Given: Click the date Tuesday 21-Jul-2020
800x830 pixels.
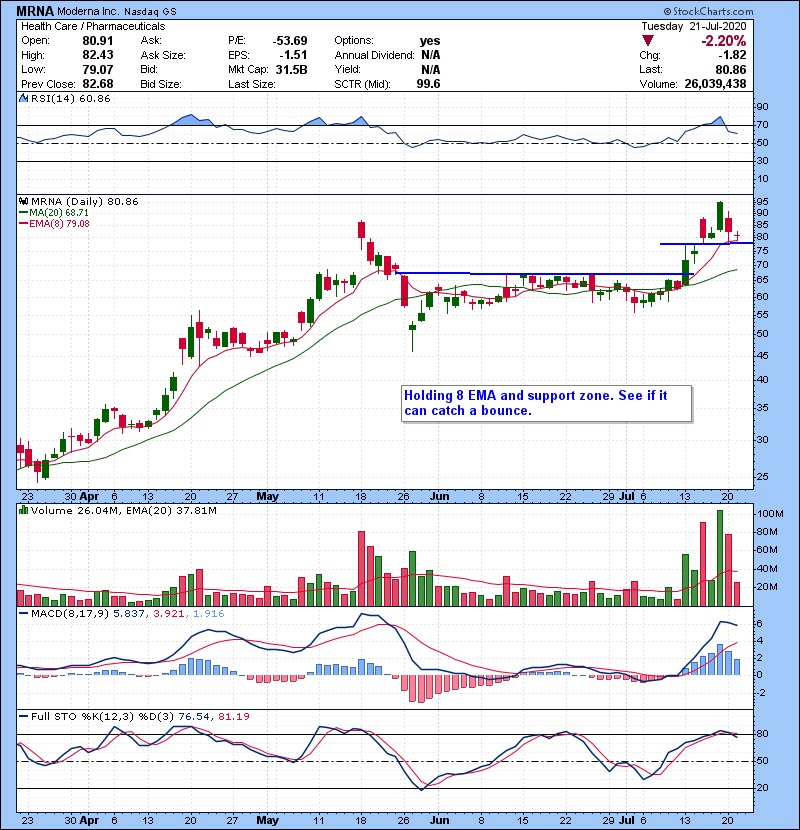Looking at the screenshot, I should 694,26.
